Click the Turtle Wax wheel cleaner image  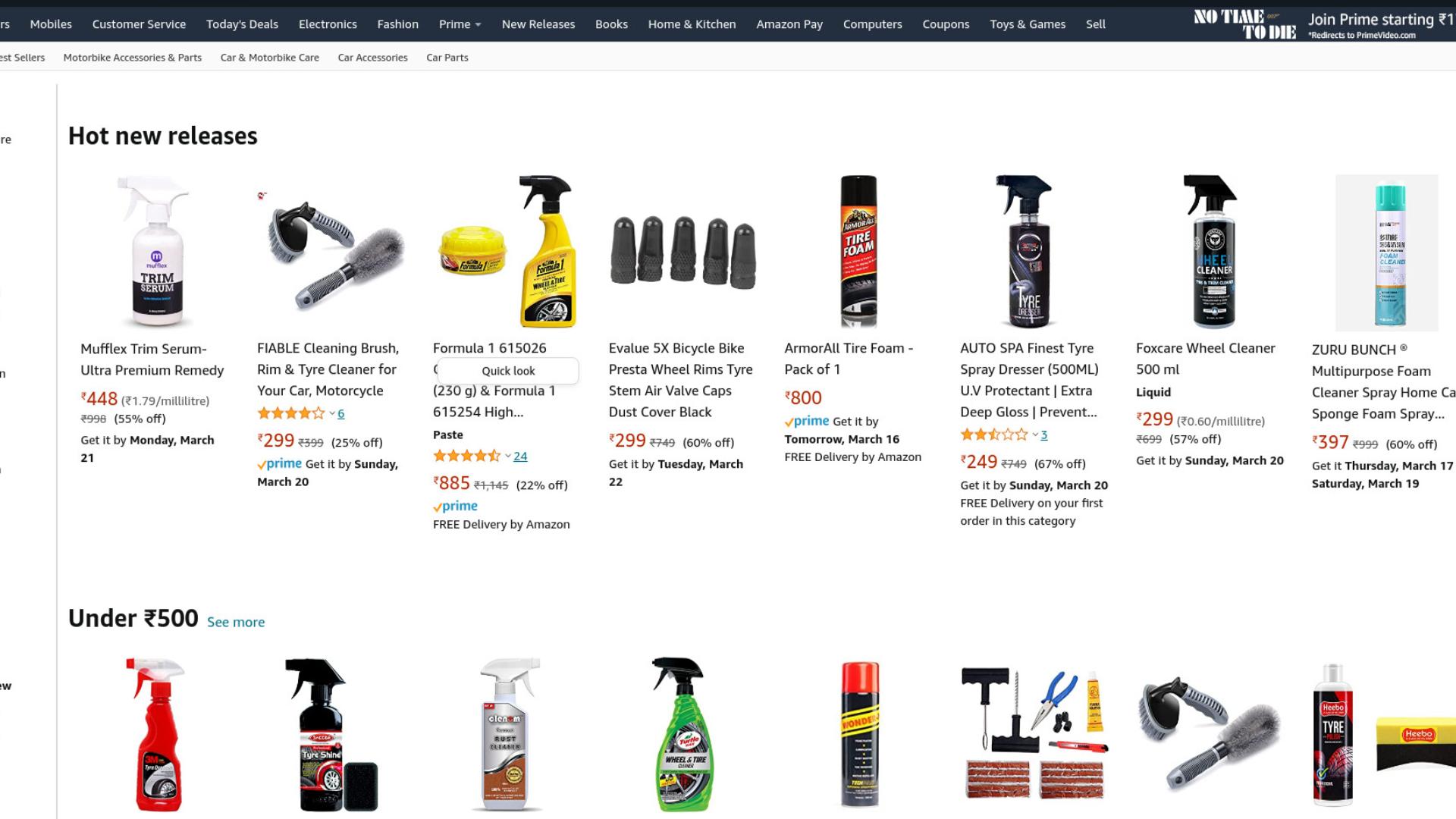point(681,734)
